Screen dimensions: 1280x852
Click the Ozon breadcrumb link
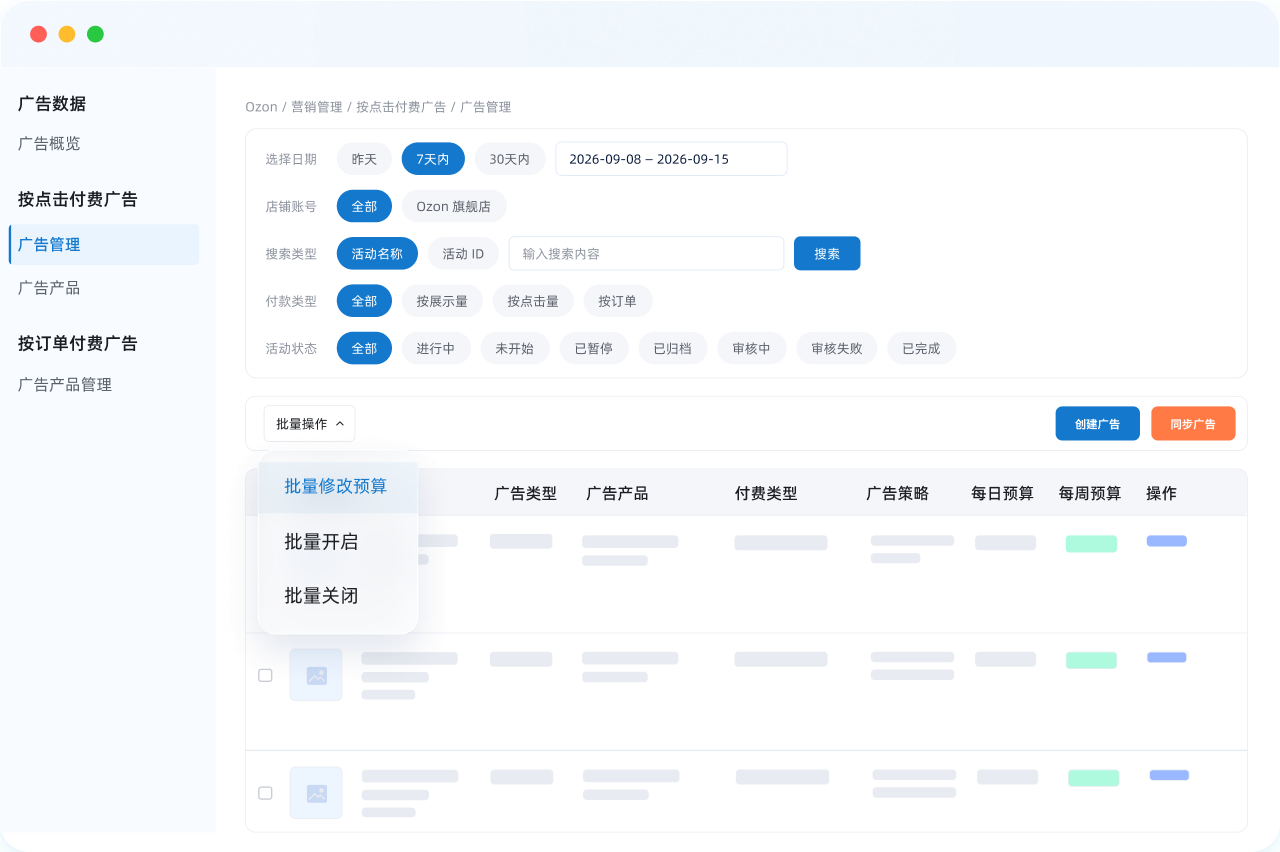[x=261, y=107]
